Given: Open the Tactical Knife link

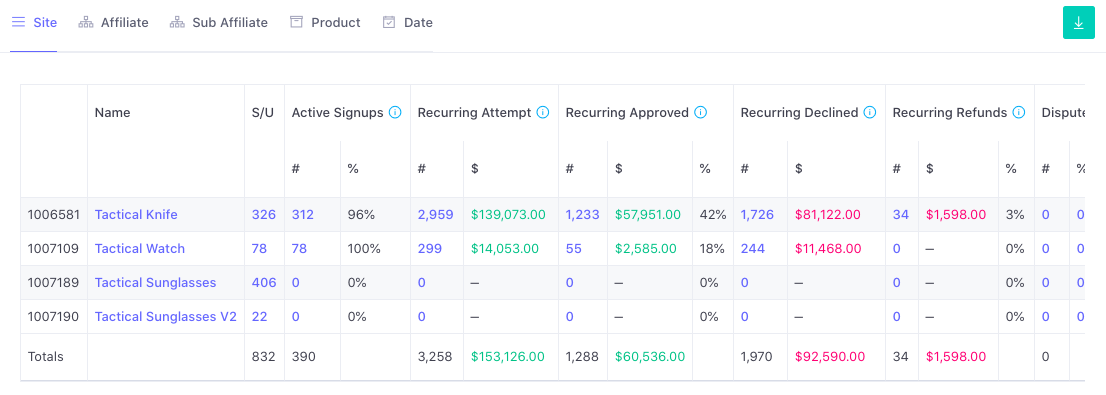Looking at the screenshot, I should point(136,214).
